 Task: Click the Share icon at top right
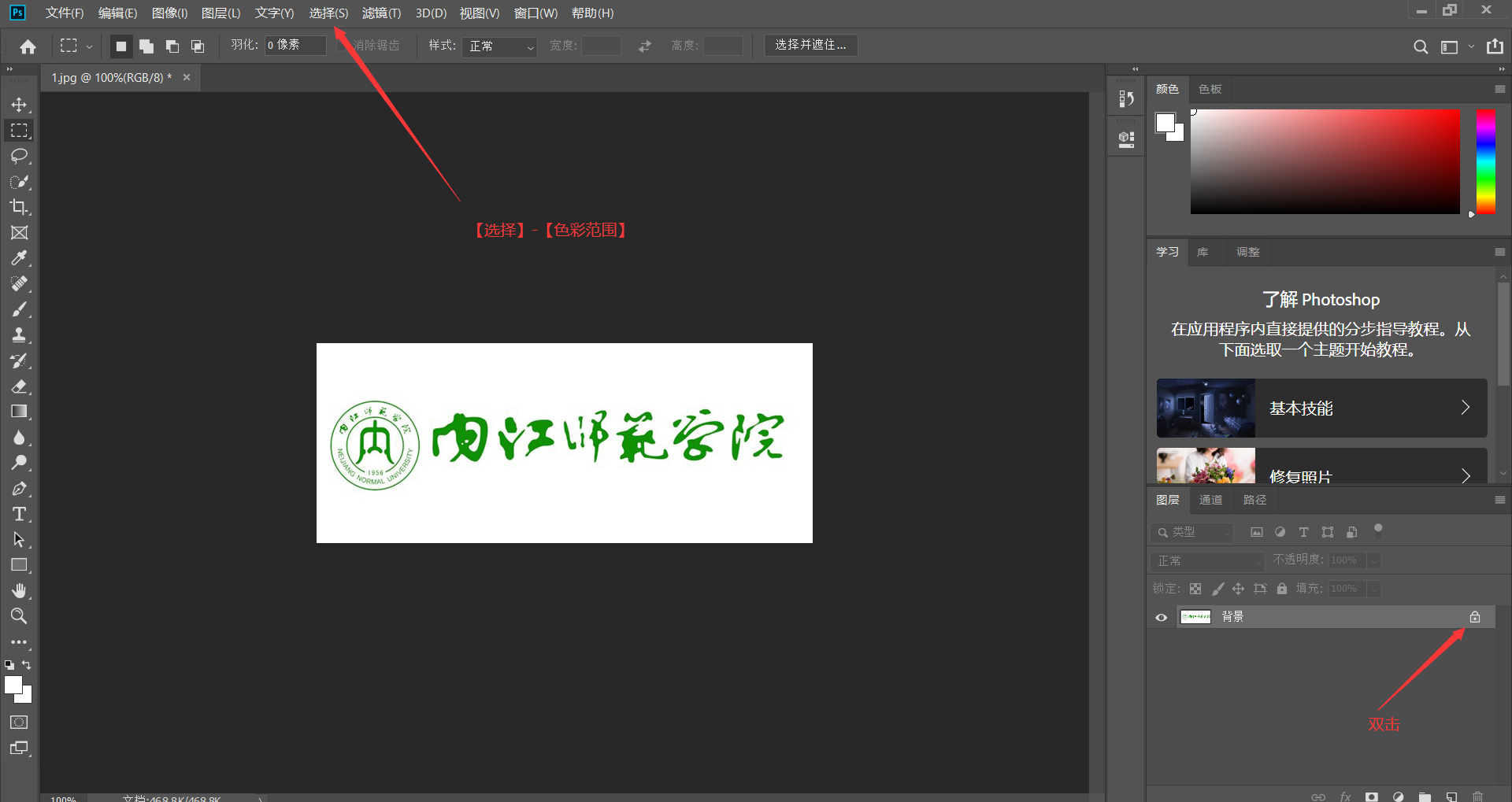[1495, 46]
